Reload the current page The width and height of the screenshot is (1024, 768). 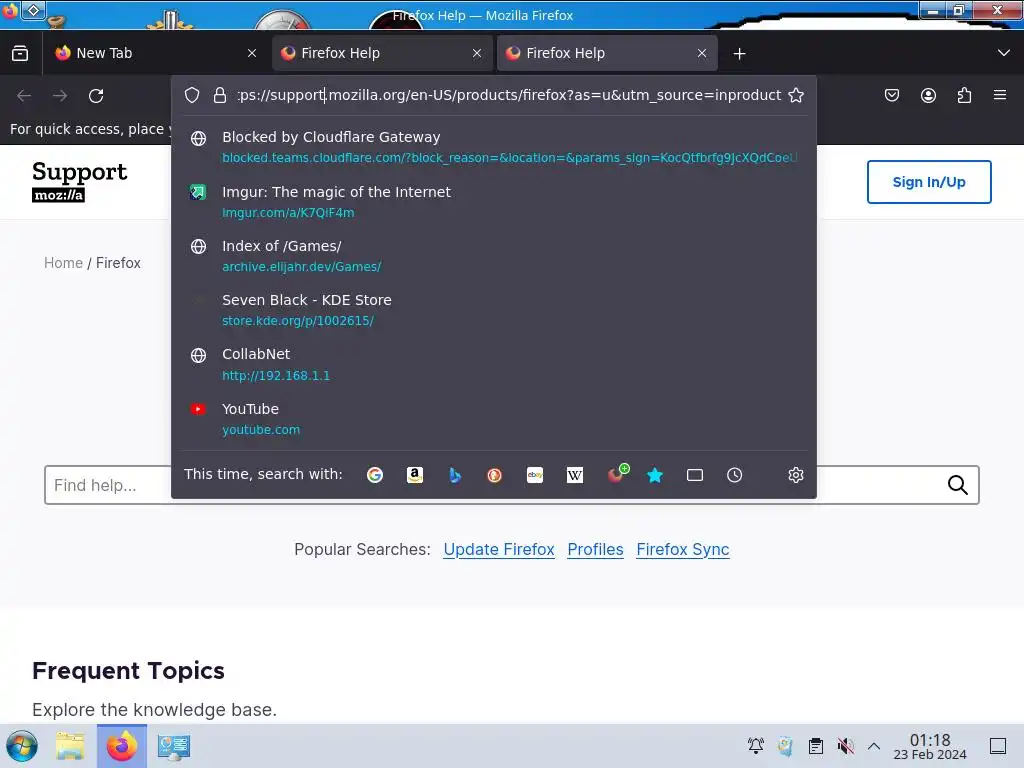point(96,96)
